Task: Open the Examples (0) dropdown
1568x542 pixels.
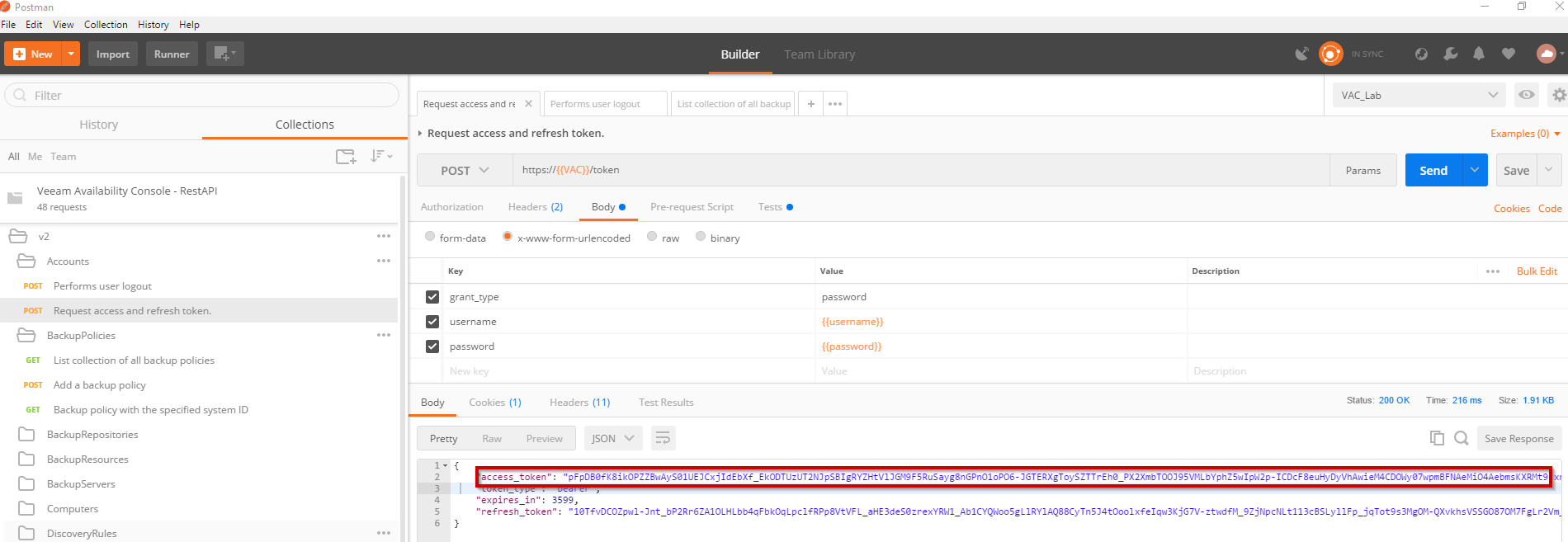Action: click(x=1525, y=133)
